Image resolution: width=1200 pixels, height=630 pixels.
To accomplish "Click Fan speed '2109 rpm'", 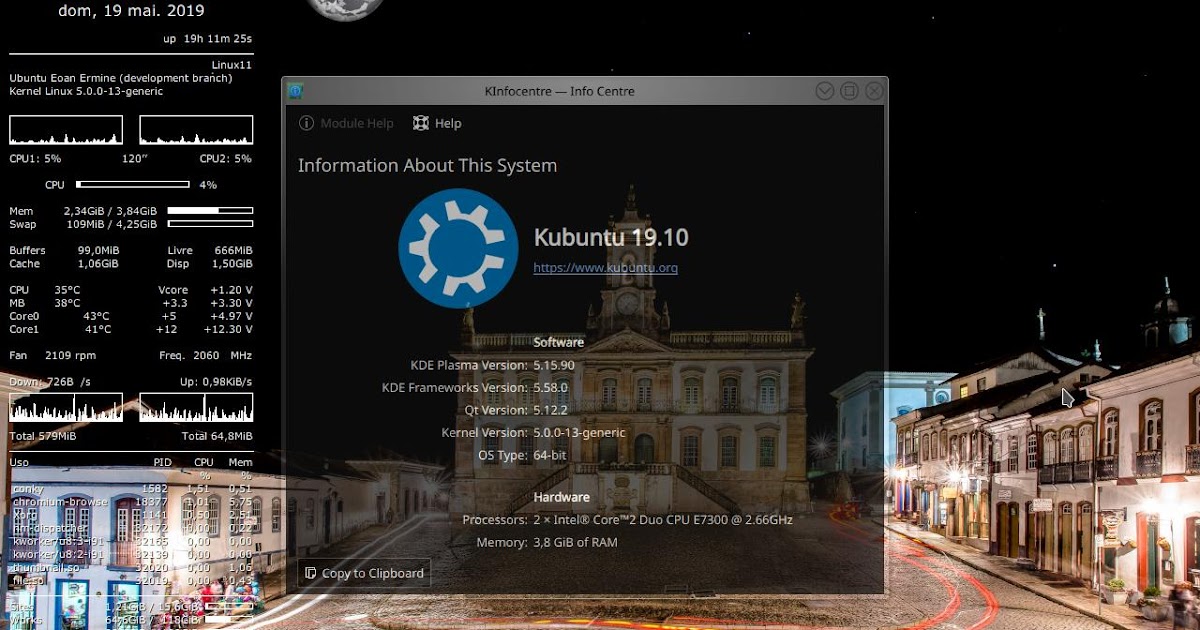I will click(x=71, y=355).
